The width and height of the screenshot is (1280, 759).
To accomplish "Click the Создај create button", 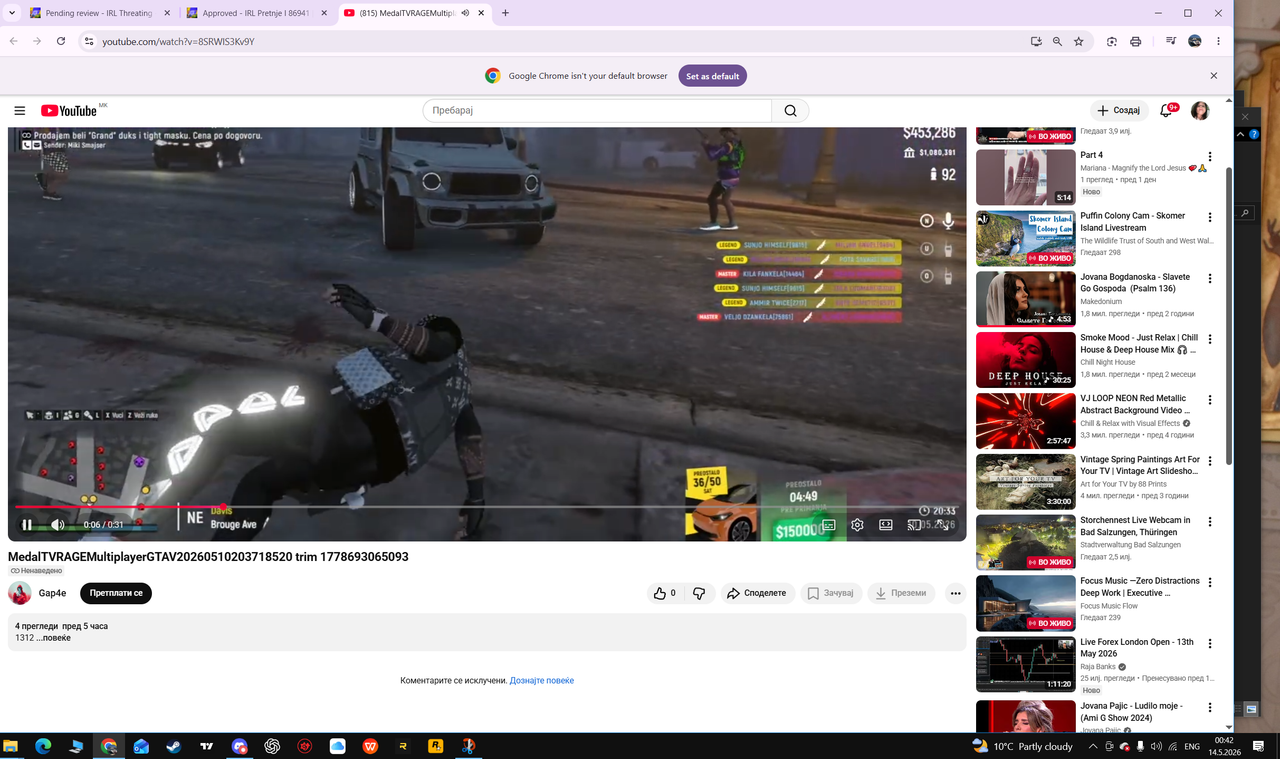I will point(1117,111).
